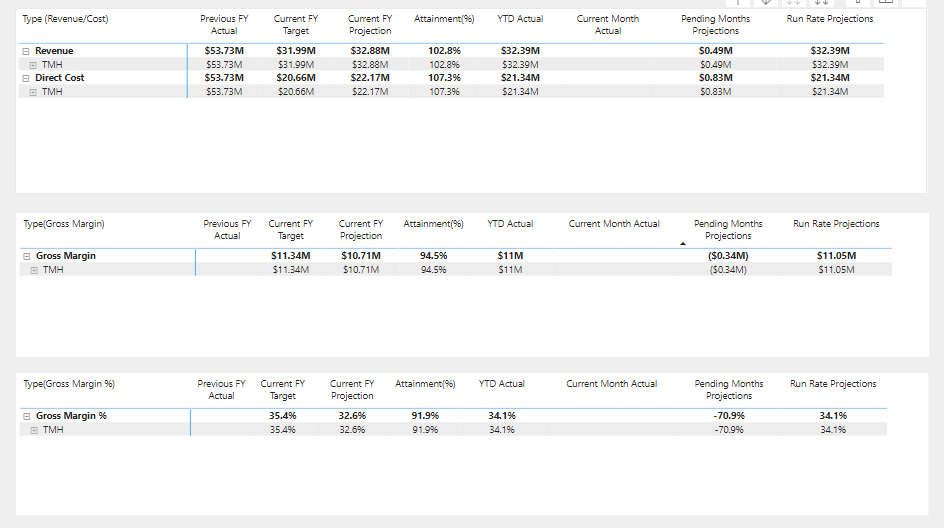Screen dimensions: 944x528
Task: Click bold $31.99M in the Revenue row
Action: 296,51
